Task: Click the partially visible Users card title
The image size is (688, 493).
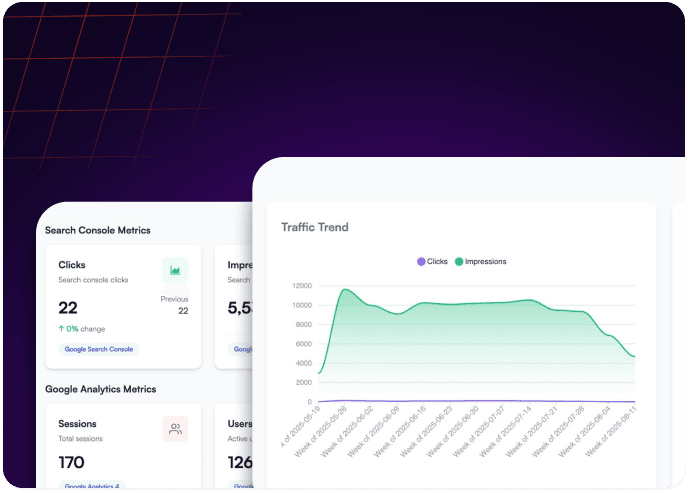Action: (x=240, y=424)
